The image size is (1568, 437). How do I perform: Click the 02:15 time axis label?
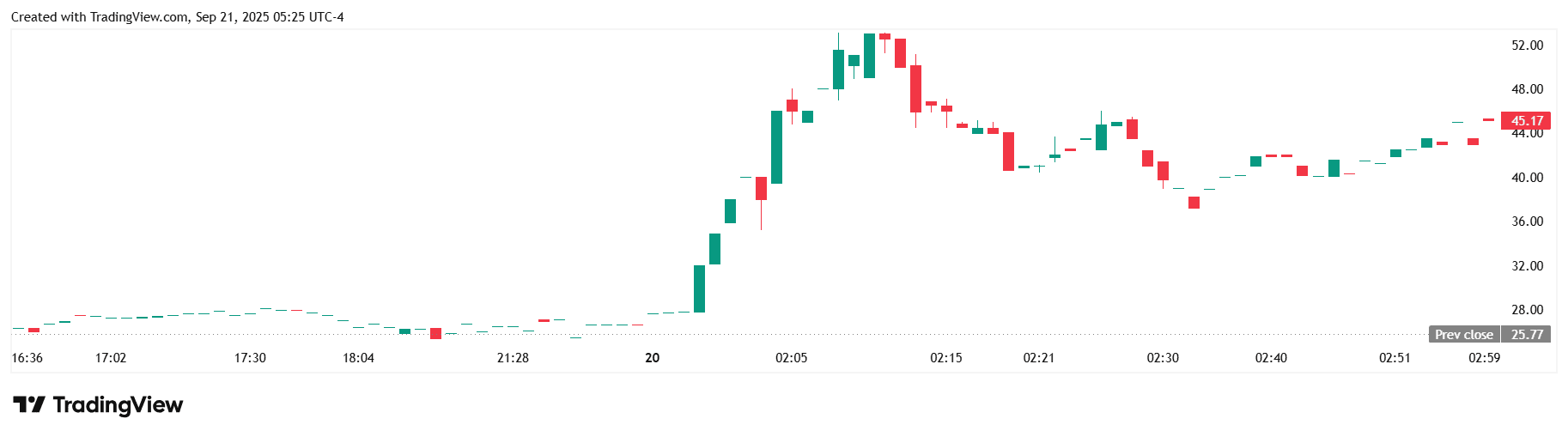pos(945,358)
